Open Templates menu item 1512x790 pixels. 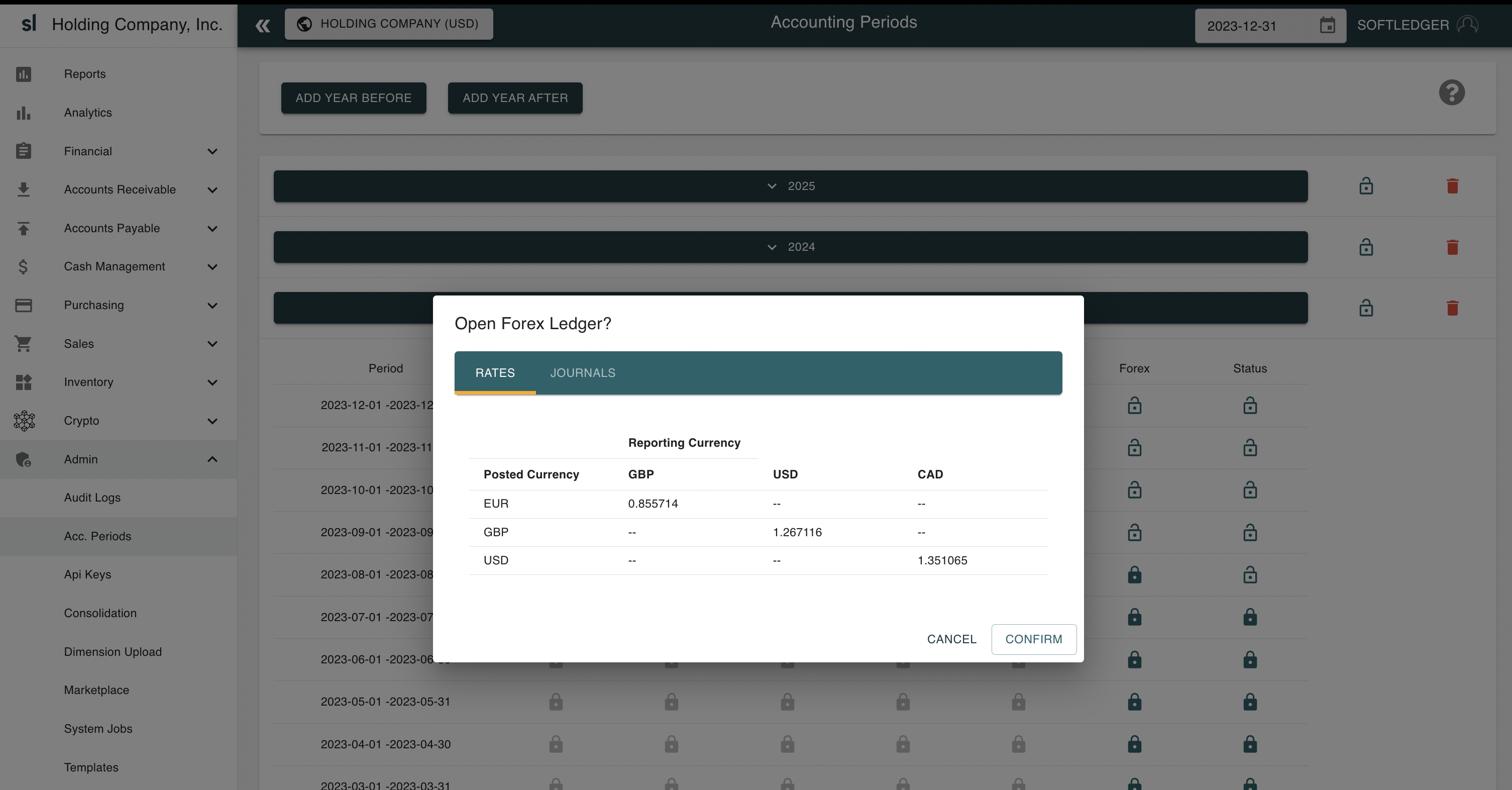click(x=91, y=768)
